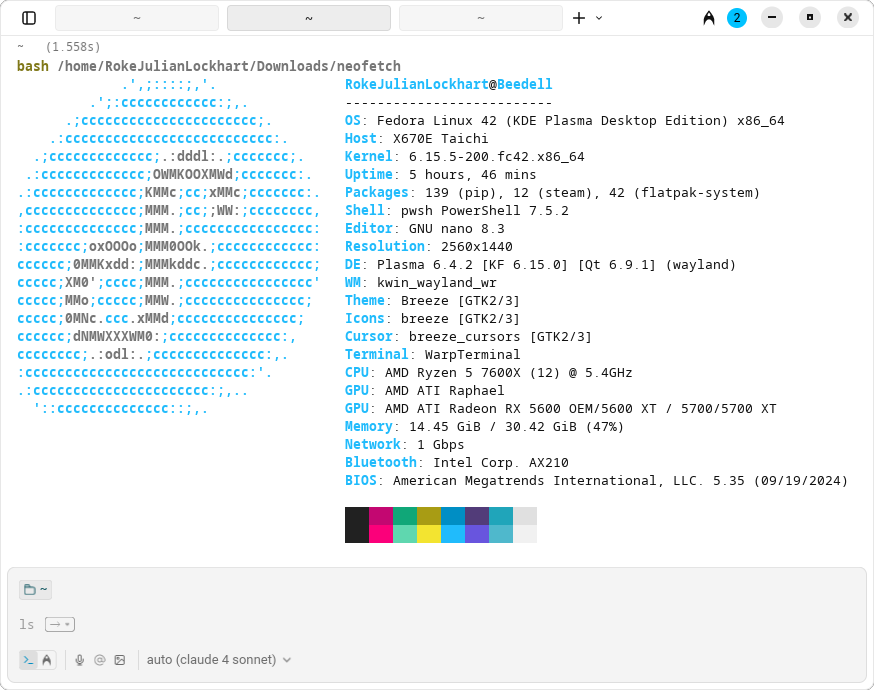Screen dimensions: 874x690
Task: Click the Fedora ASCII art logo
Action: point(168,246)
